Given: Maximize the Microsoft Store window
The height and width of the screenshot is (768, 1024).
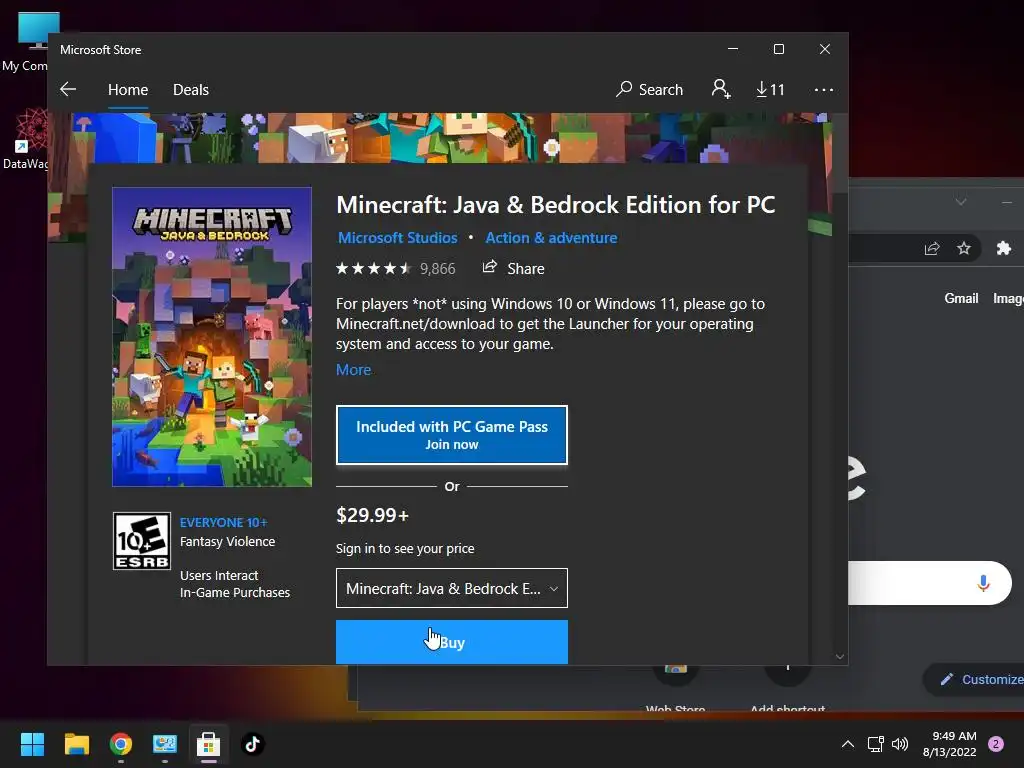Looking at the screenshot, I should pos(778,49).
